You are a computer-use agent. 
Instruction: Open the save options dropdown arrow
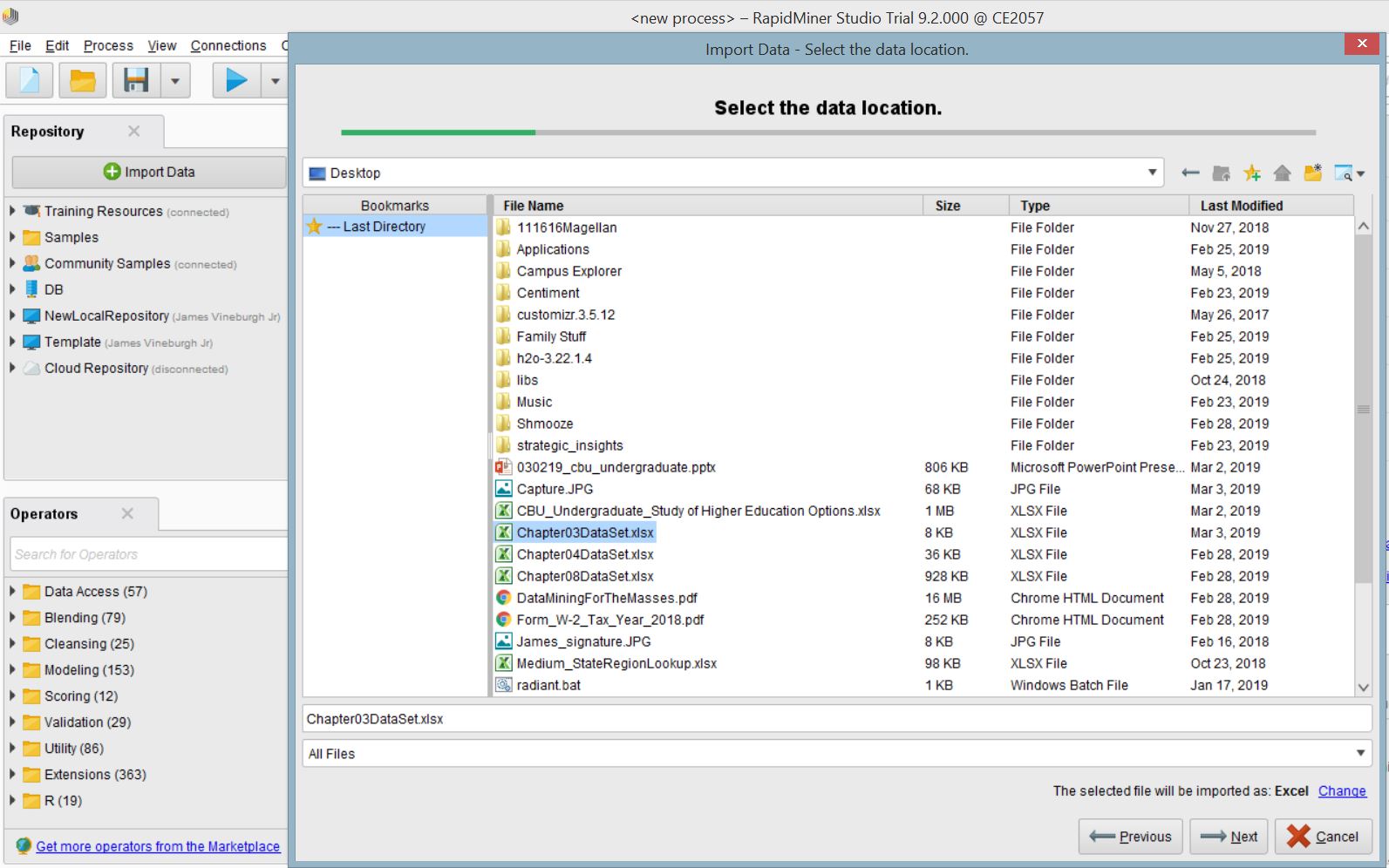coord(175,81)
